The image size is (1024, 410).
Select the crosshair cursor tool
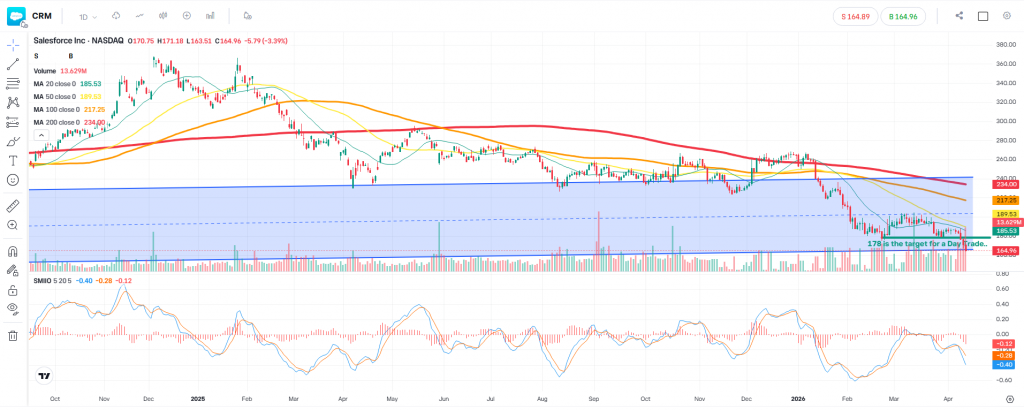point(13,46)
